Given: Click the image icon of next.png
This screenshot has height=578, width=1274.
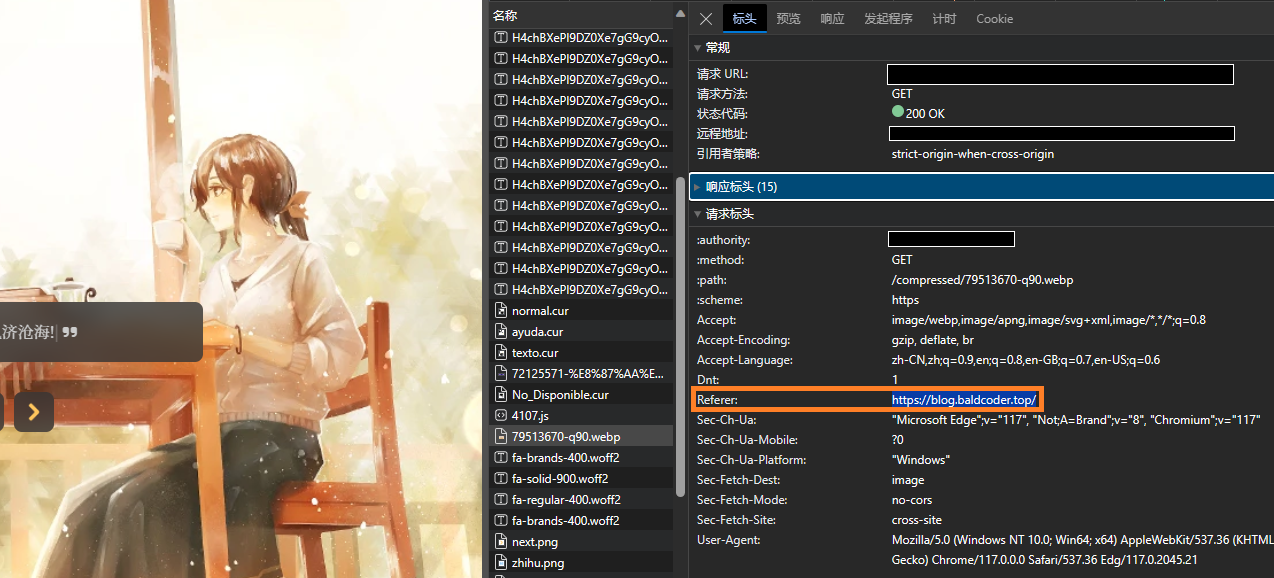Looking at the screenshot, I should 502,542.
